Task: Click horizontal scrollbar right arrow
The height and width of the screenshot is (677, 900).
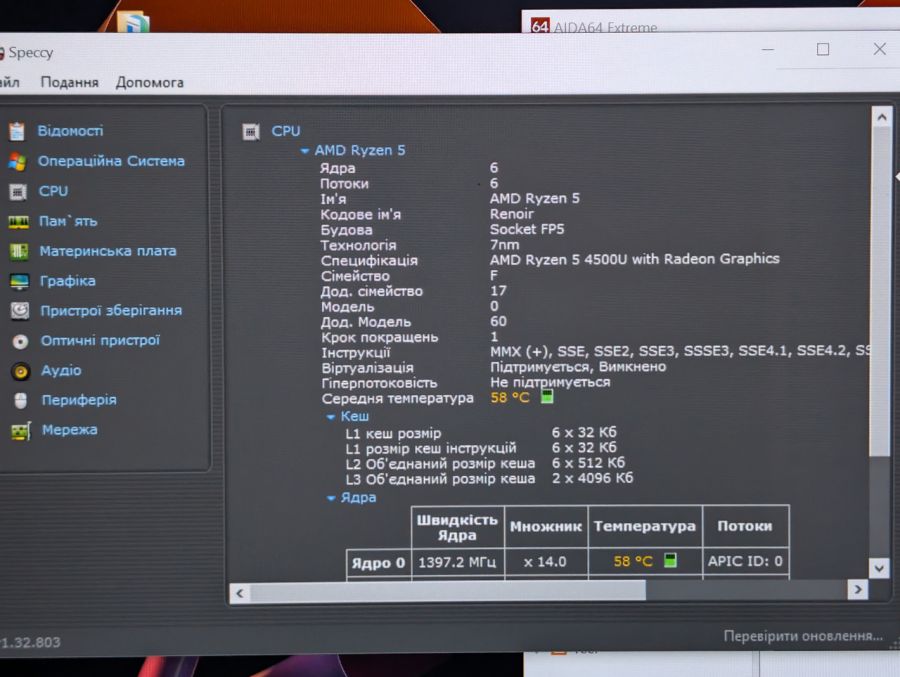Action: click(x=858, y=589)
